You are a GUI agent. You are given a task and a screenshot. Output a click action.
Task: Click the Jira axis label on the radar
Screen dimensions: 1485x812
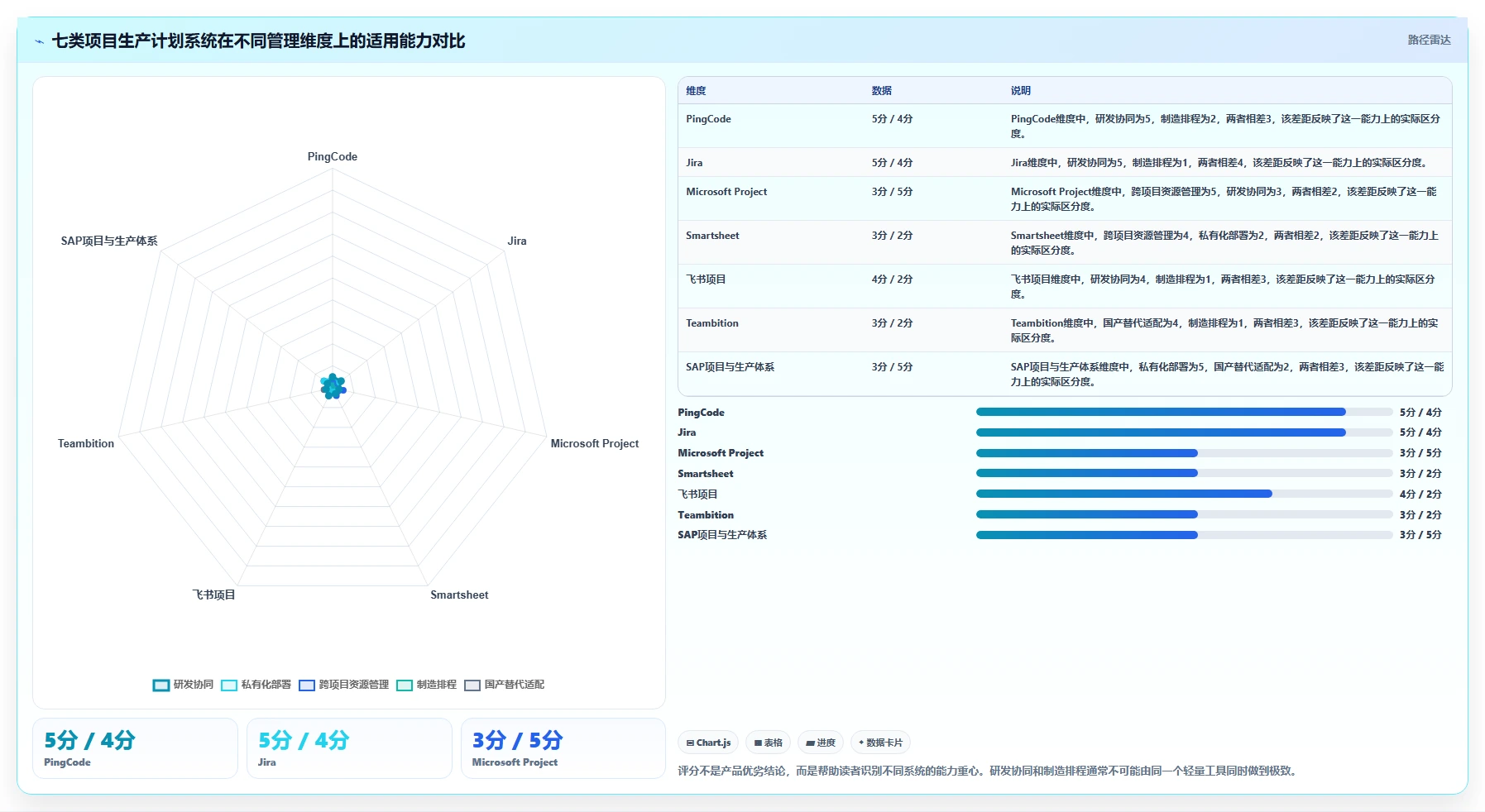pyautogui.click(x=517, y=241)
